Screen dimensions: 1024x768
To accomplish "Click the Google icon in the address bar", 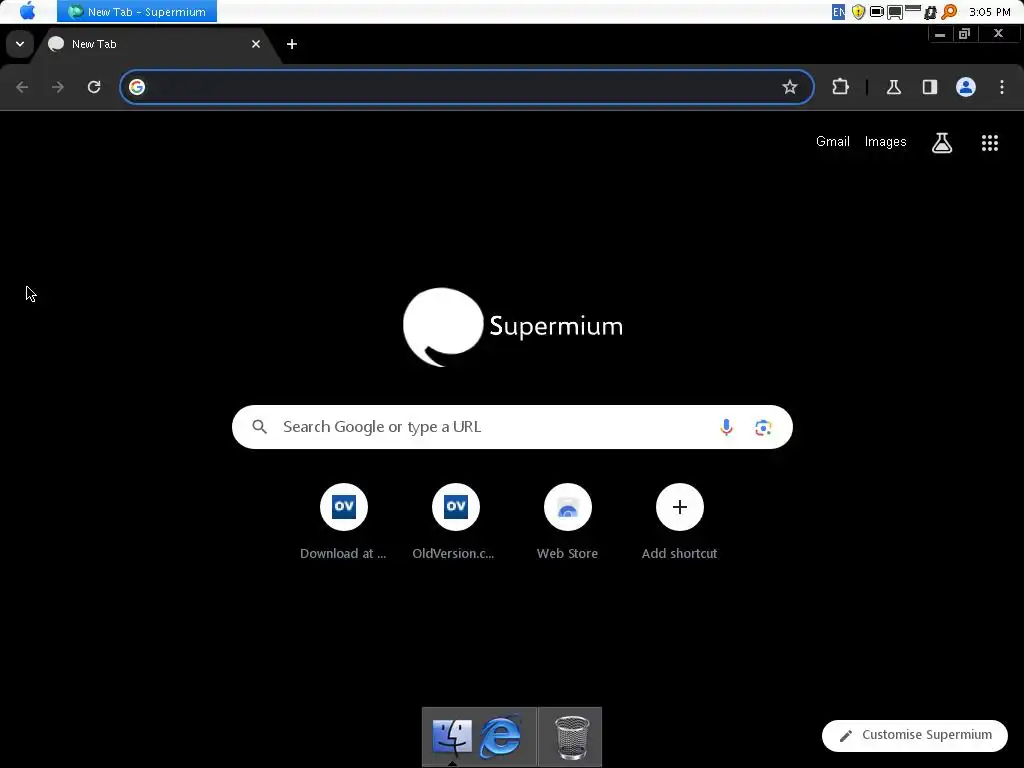I will coord(136,87).
